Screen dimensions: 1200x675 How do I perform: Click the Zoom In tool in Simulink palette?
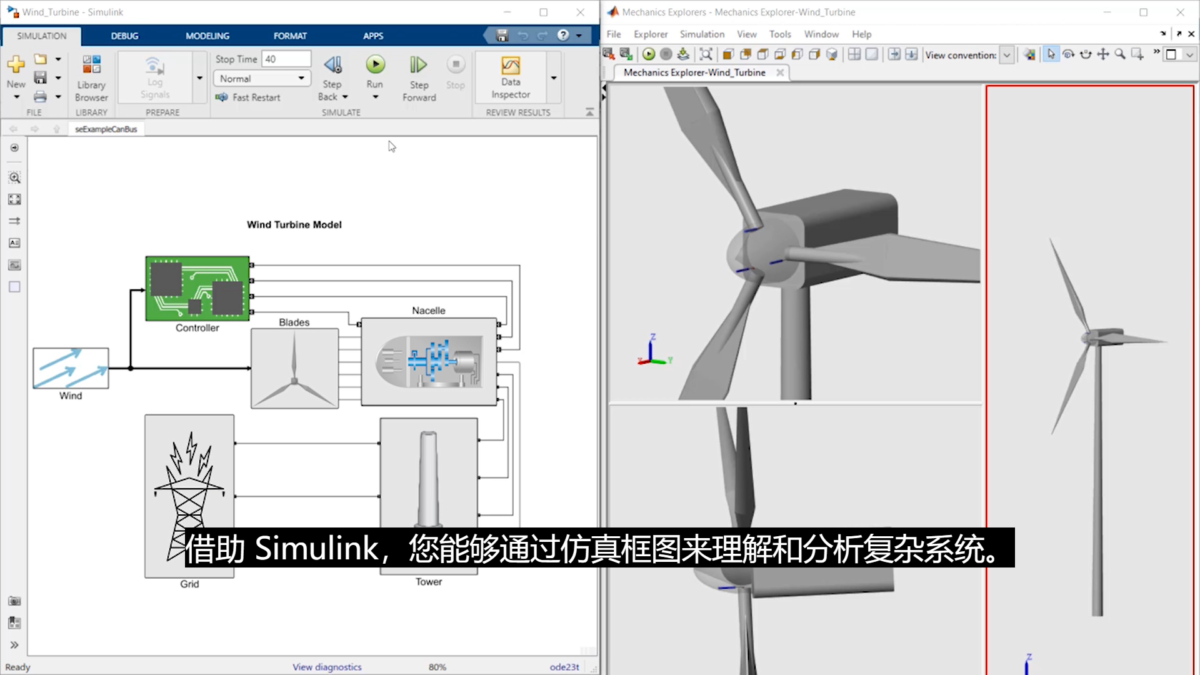coord(14,178)
